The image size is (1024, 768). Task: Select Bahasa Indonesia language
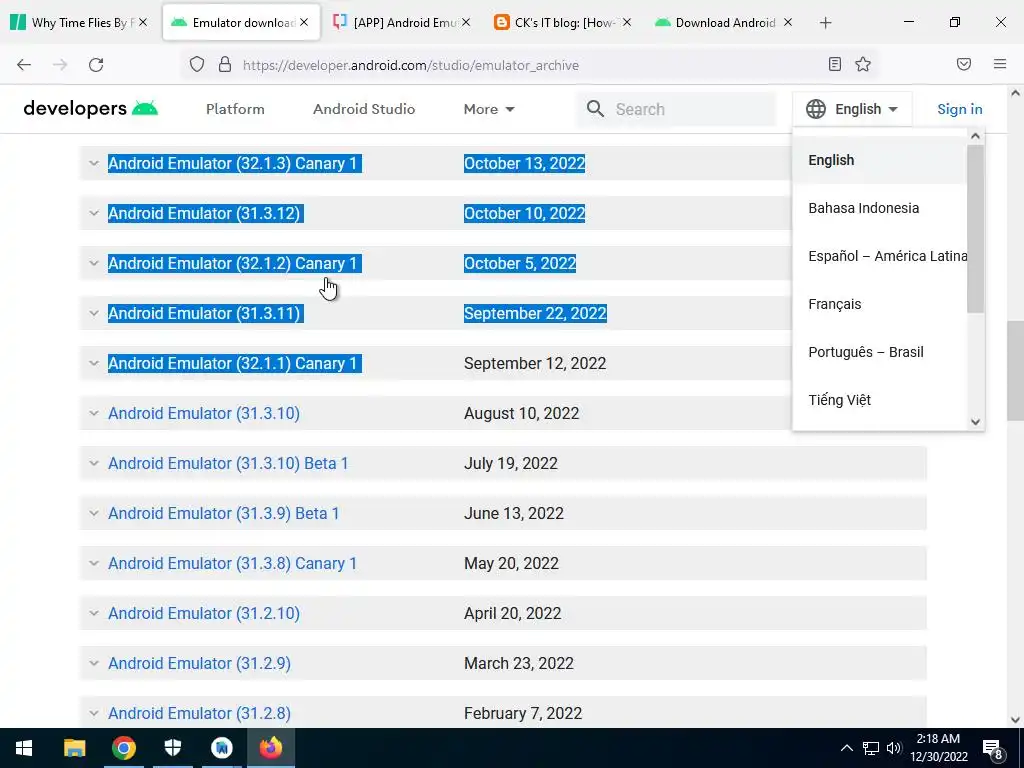tap(879, 208)
